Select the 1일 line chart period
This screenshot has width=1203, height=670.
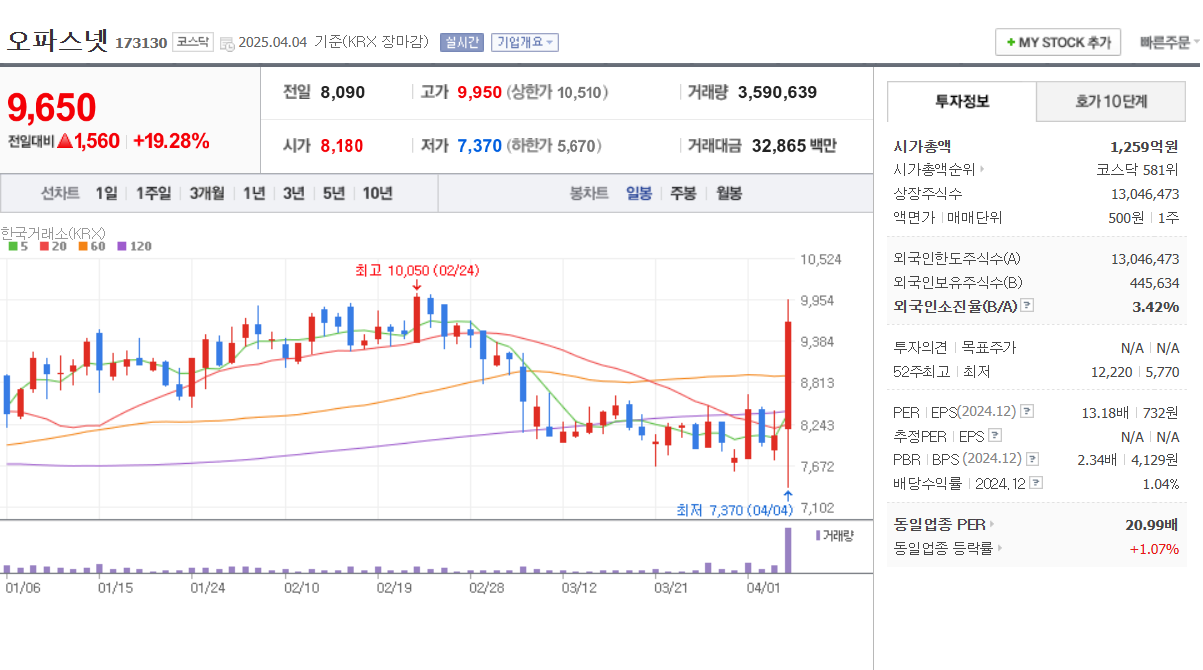[x=106, y=193]
